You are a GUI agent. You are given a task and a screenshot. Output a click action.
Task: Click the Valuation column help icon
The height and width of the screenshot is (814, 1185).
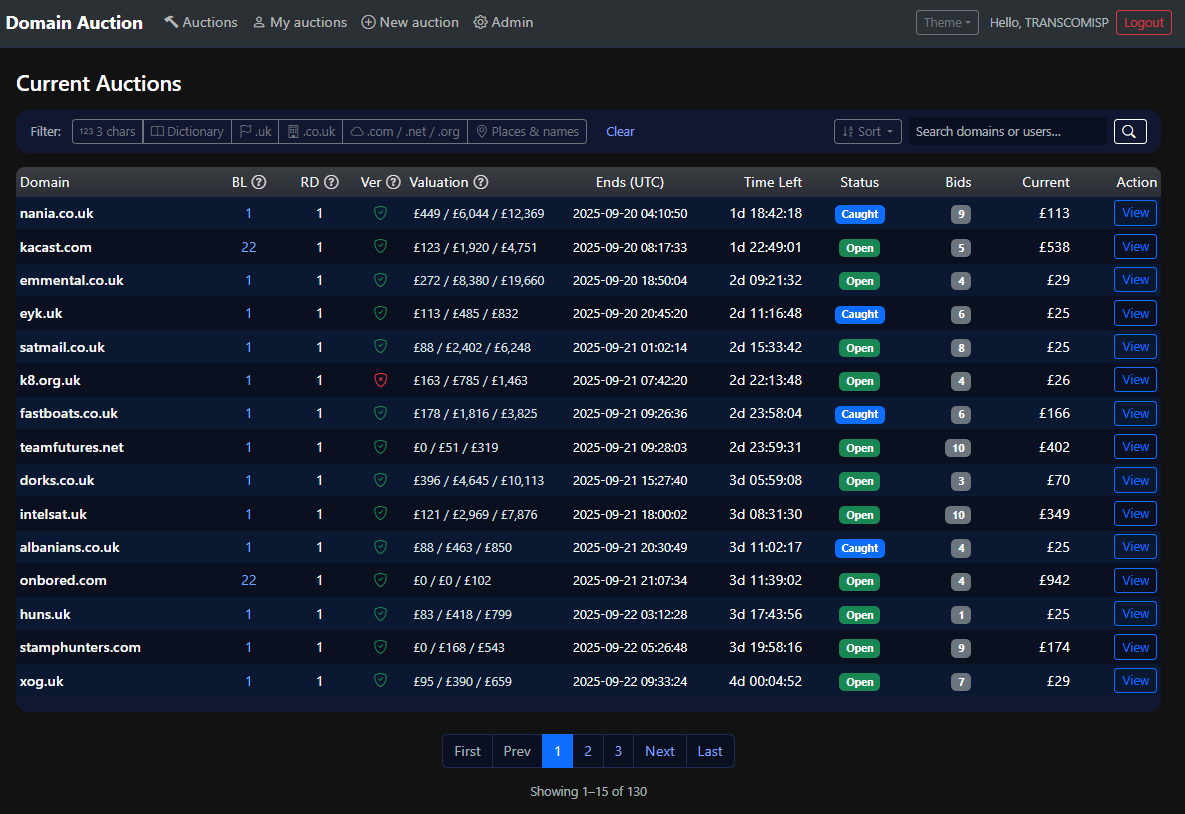click(481, 182)
